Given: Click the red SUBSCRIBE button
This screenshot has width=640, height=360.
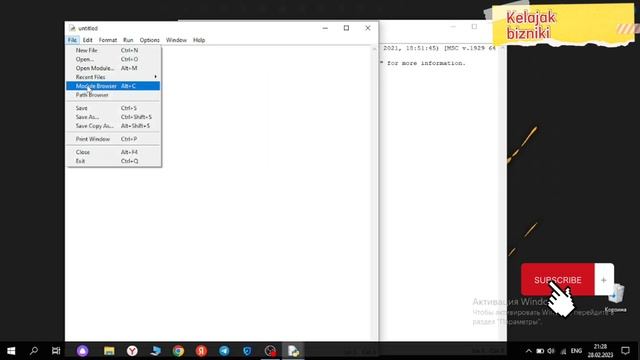Looking at the screenshot, I should pos(558,280).
